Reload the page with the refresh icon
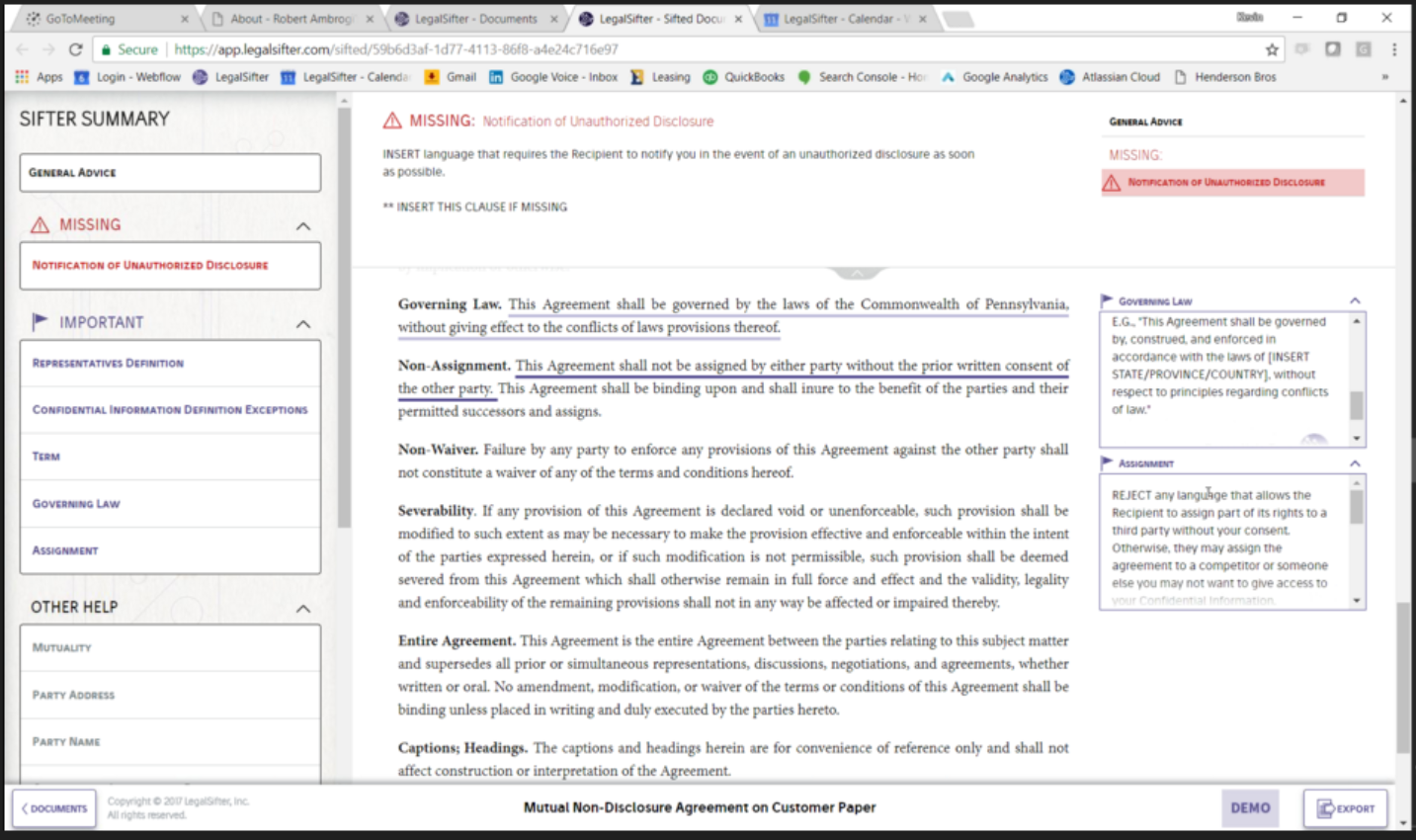The height and width of the screenshot is (840, 1416). [75, 49]
